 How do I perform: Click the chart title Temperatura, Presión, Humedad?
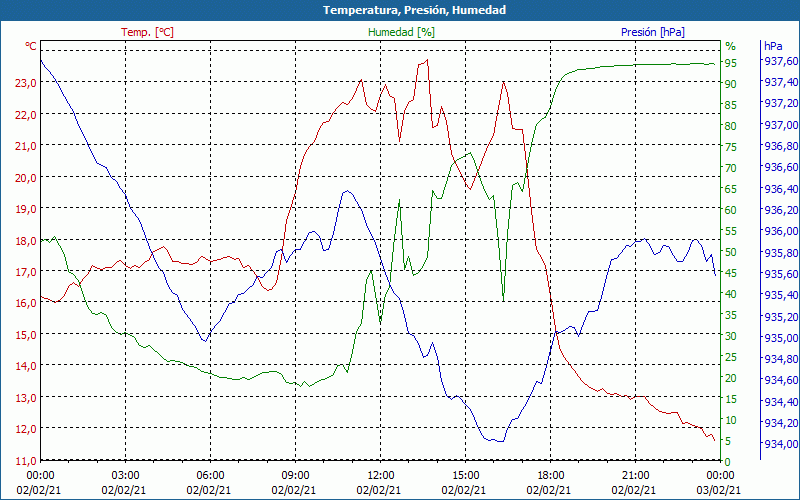(x=414, y=10)
